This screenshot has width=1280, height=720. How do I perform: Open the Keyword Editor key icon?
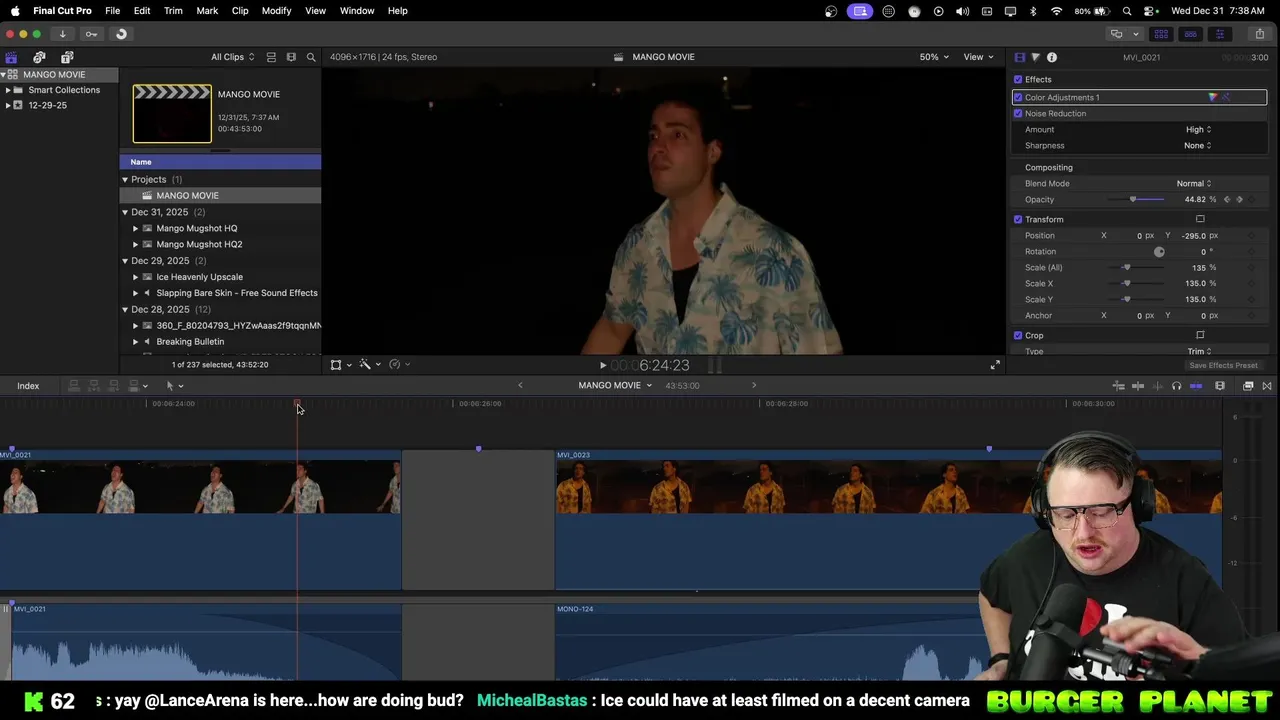pyautogui.click(x=91, y=34)
